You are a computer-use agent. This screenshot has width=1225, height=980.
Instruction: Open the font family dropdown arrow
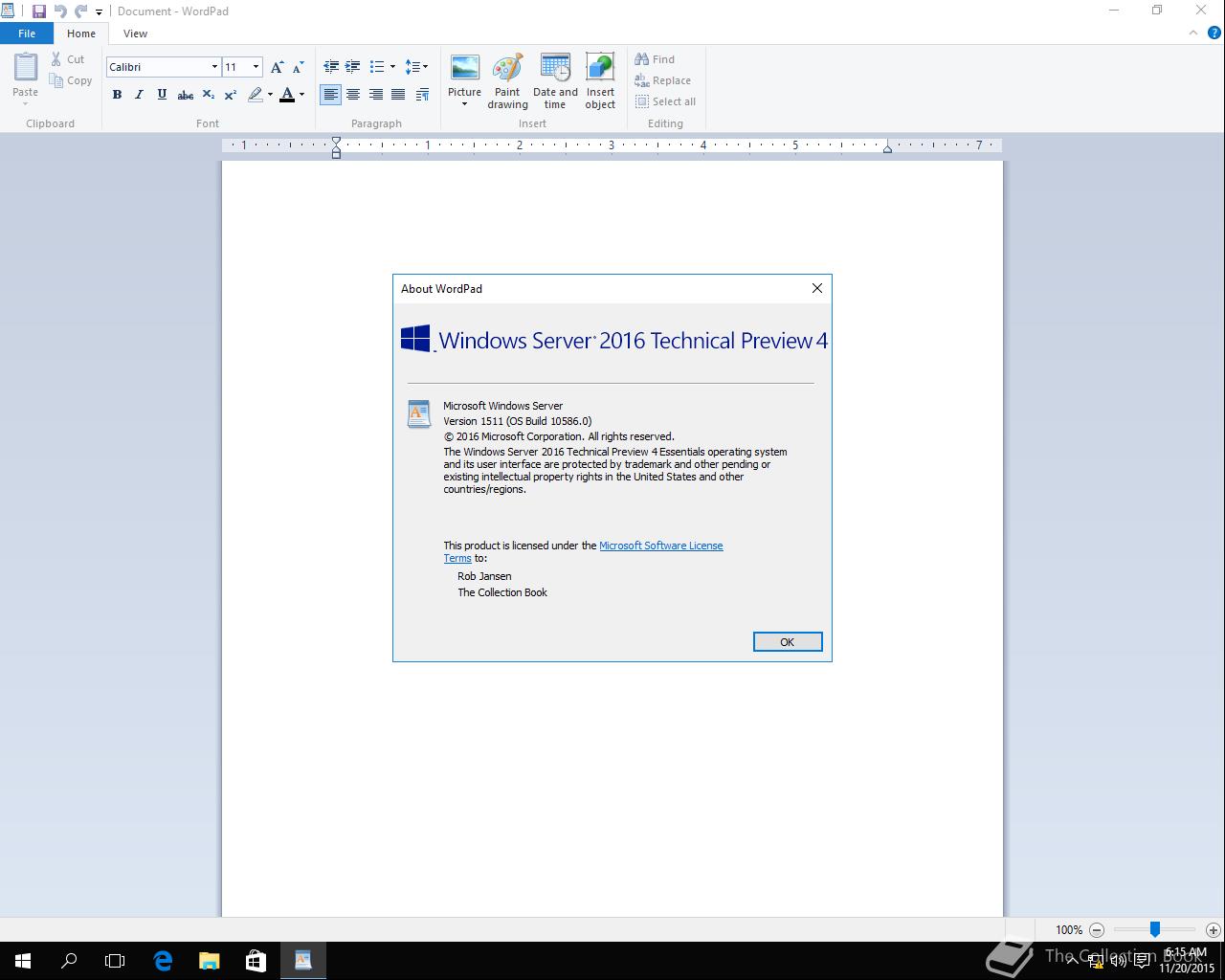(x=214, y=67)
